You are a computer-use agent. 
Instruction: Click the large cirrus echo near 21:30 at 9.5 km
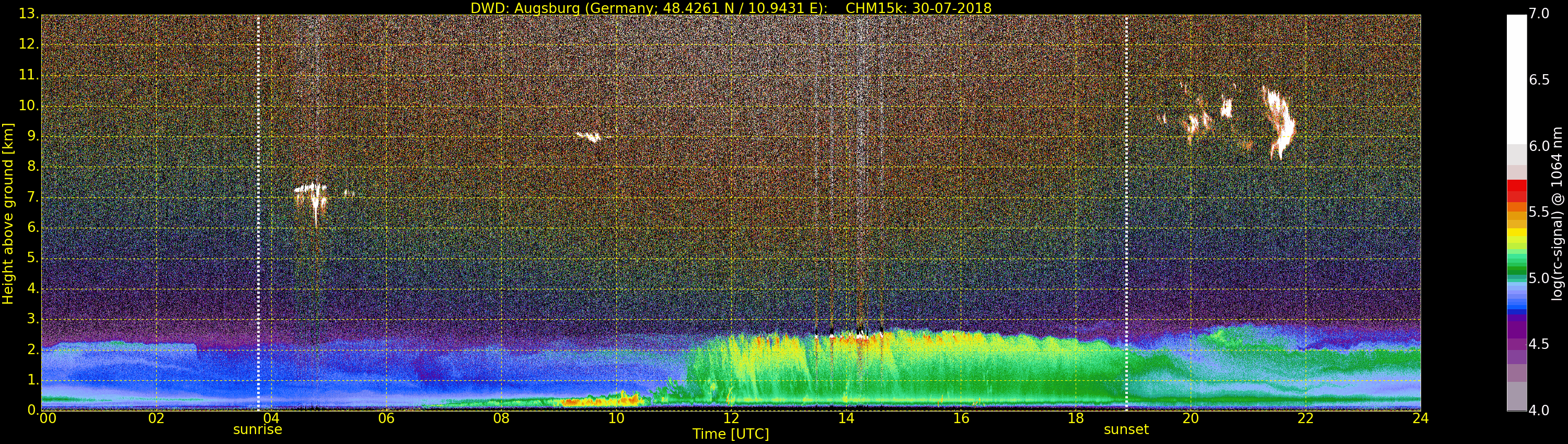coord(1279,122)
